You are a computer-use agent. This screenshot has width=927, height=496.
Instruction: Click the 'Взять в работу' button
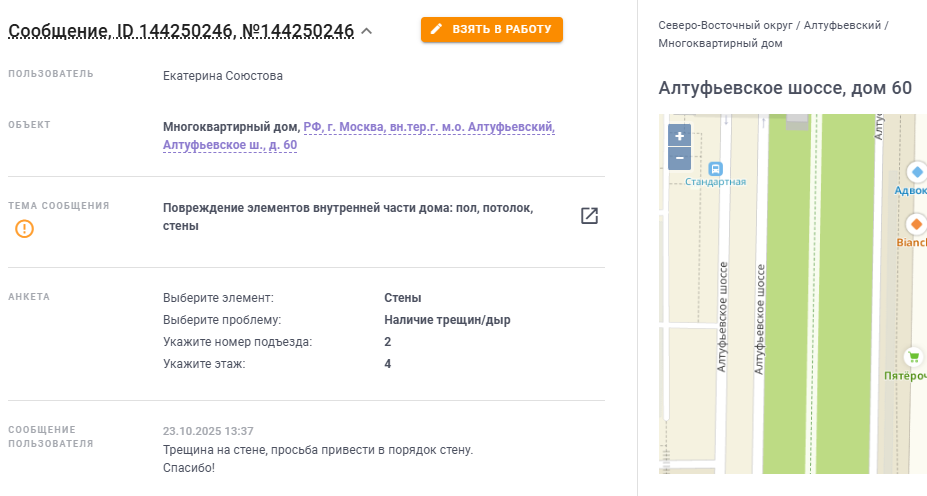pos(491,30)
